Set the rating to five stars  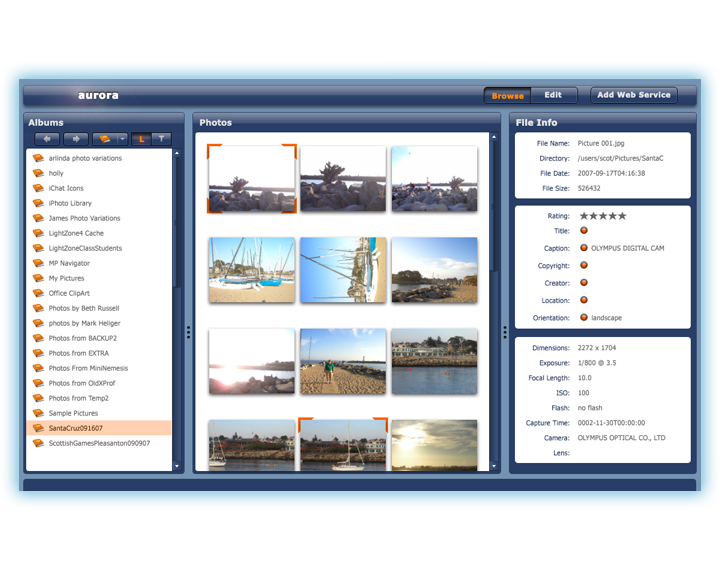[622, 215]
